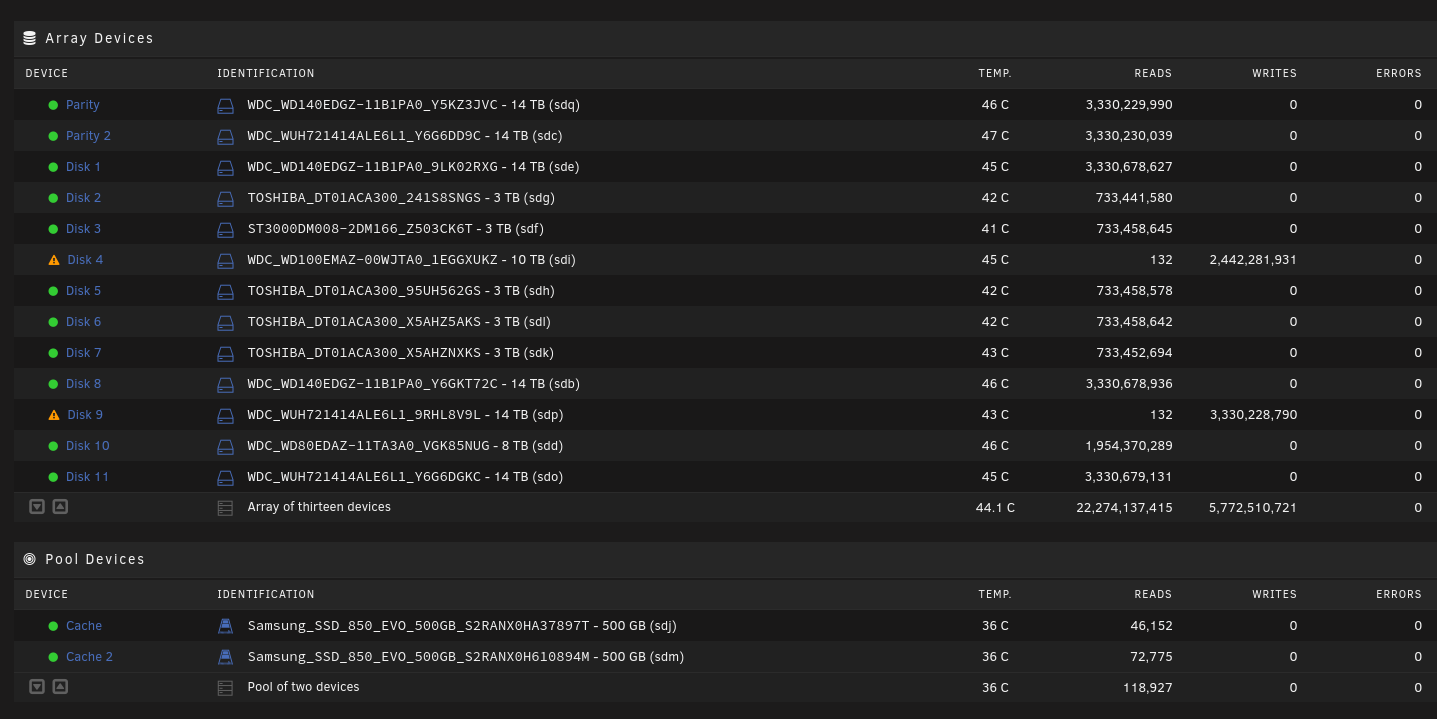Click the 5,772,510,721 total array writes

(1253, 508)
